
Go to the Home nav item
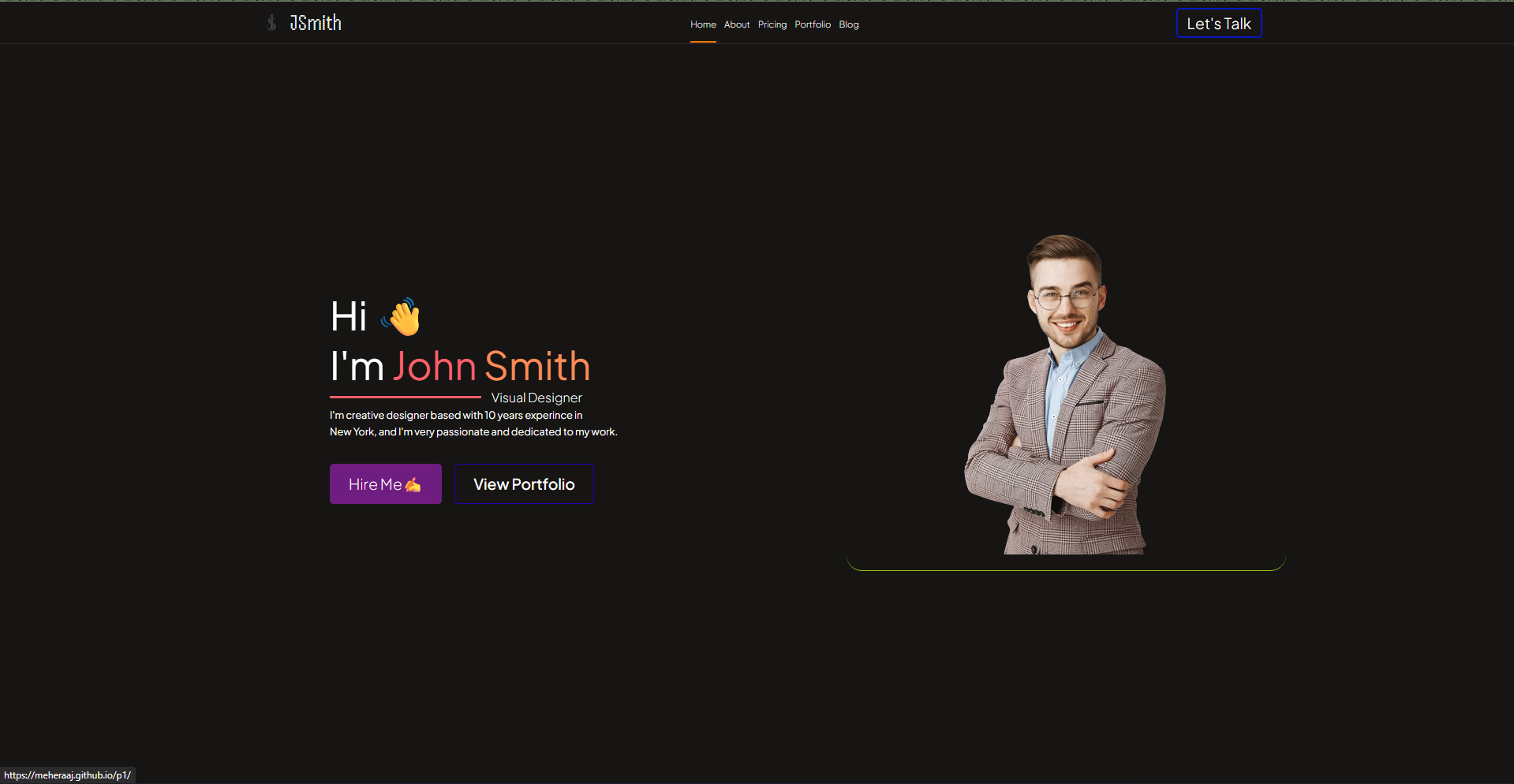pos(703,24)
